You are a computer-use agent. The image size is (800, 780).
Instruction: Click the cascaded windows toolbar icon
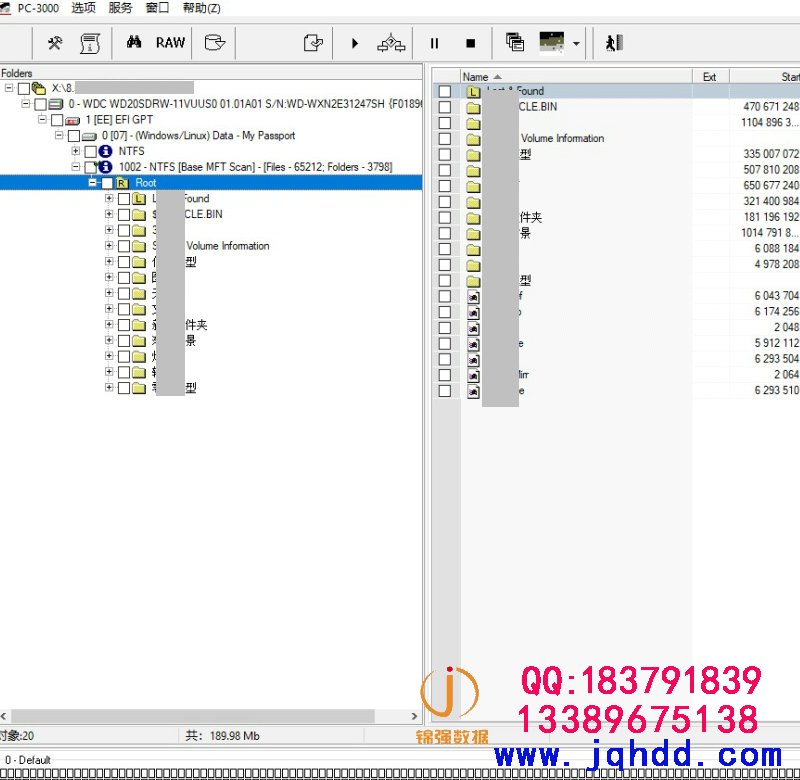(515, 42)
